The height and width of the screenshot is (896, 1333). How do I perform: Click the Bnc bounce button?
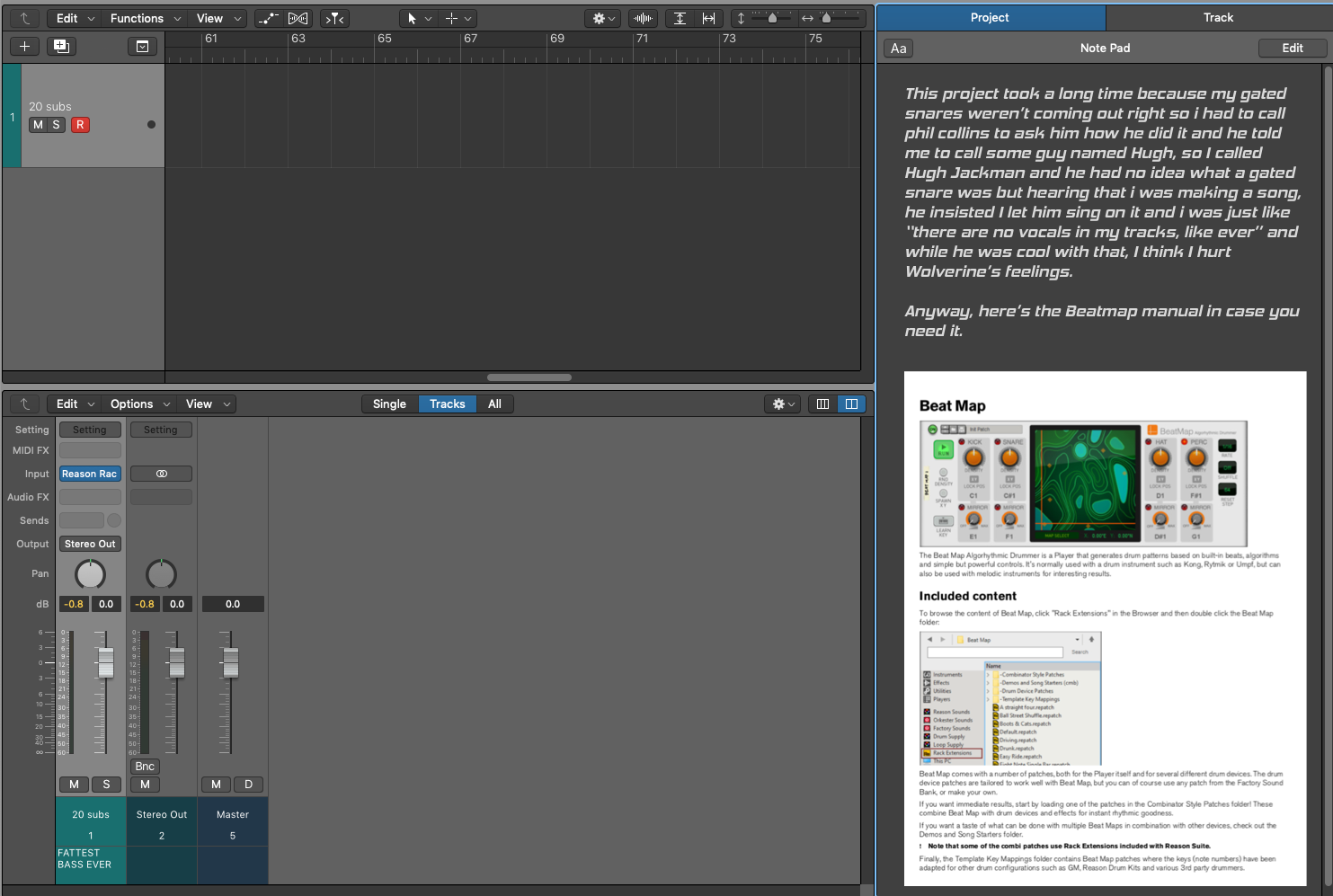145,767
